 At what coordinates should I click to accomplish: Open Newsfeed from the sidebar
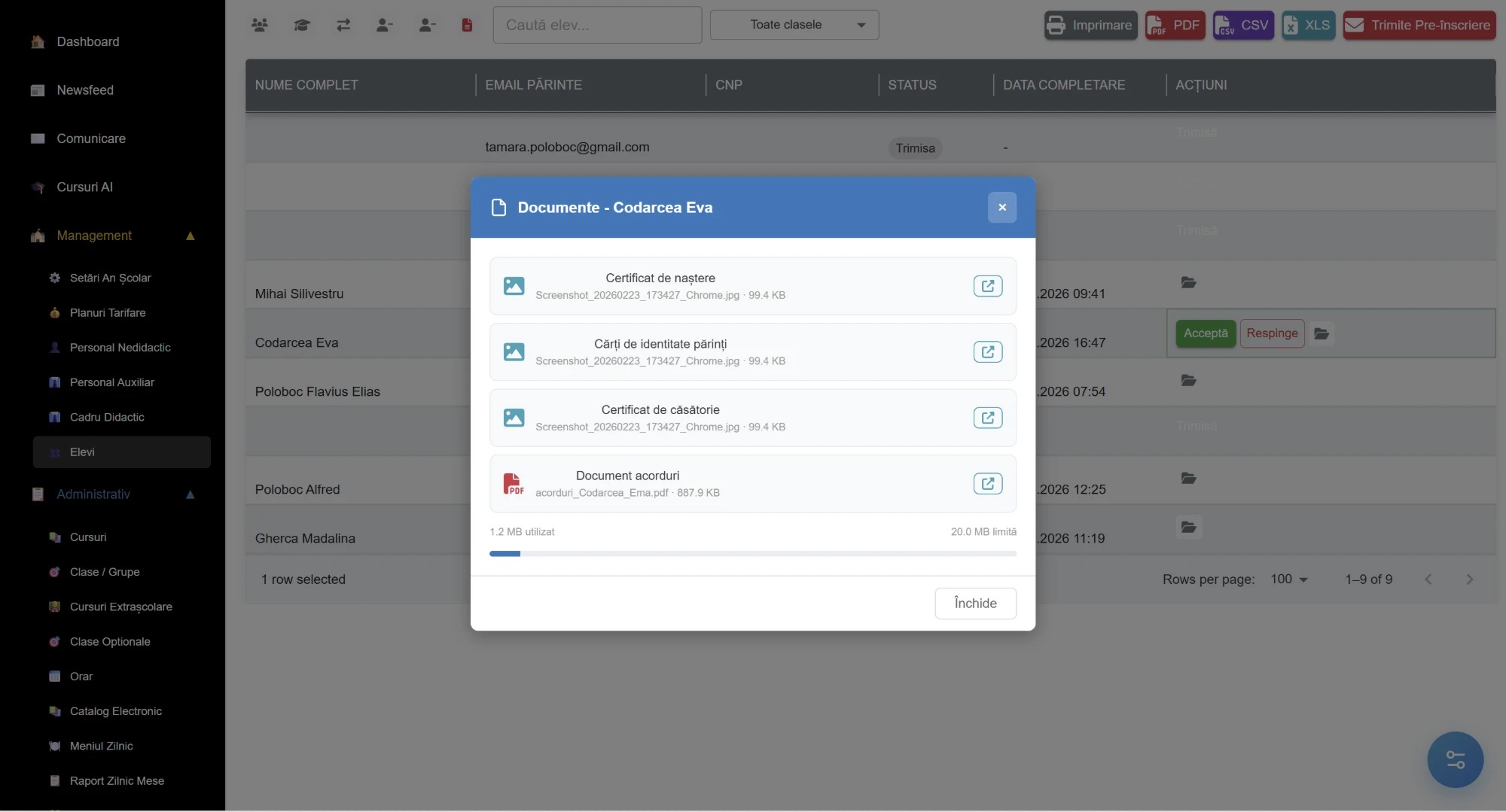click(85, 90)
